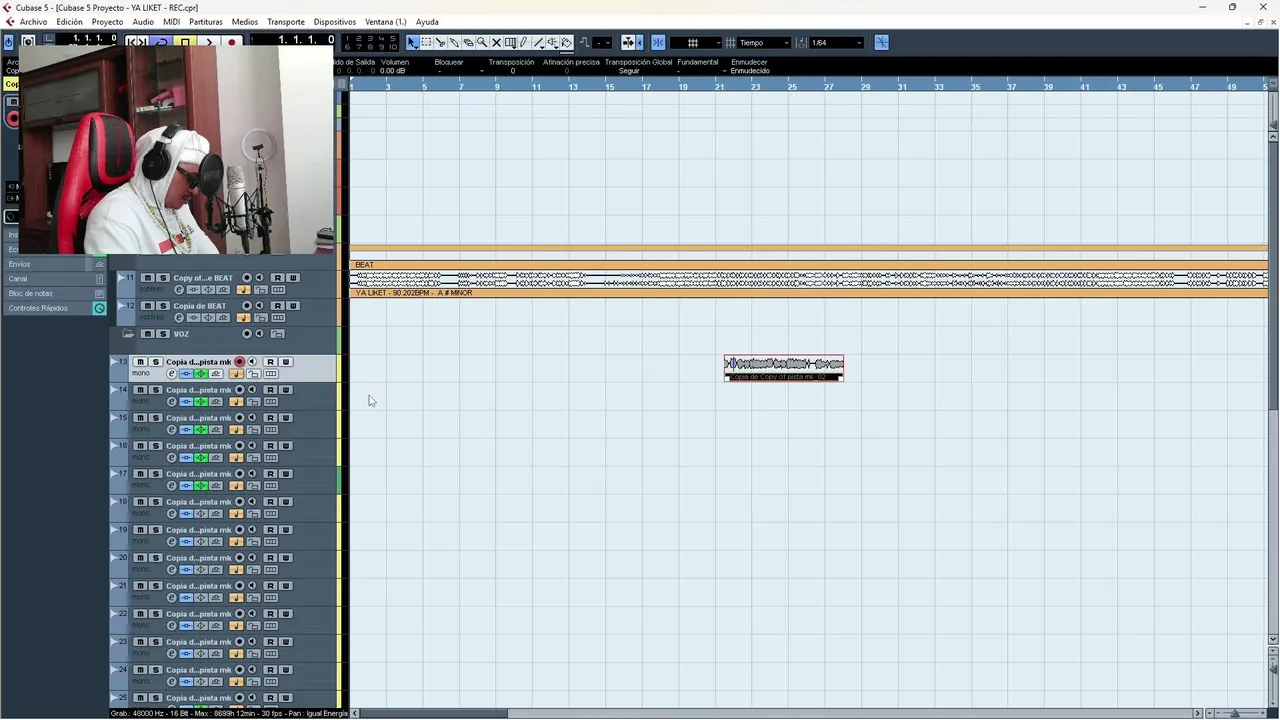Viewport: 1280px width, 720px height.
Task: Select the recorded audio clip on track 13
Action: pos(784,368)
